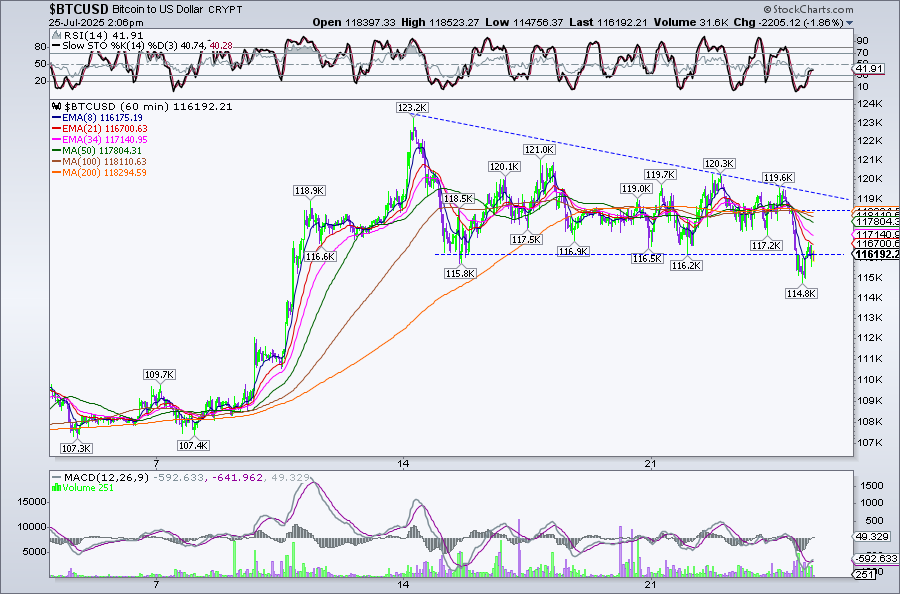Click the 116700.6 EMA(21) tag on right axis
The image size is (900, 594).
pos(876,244)
